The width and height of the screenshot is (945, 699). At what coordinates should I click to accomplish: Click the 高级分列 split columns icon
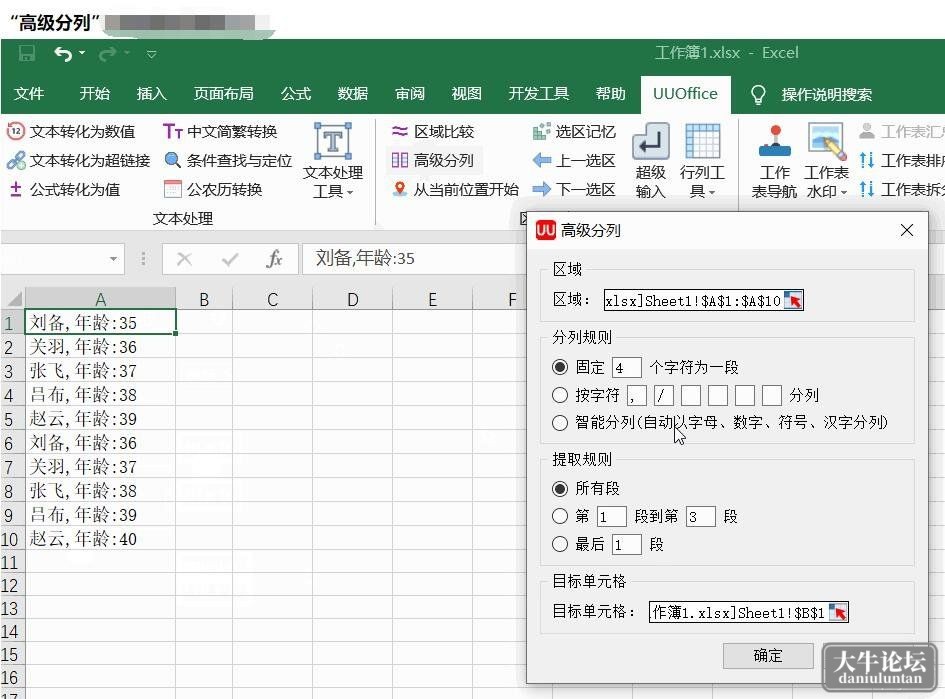(399, 160)
